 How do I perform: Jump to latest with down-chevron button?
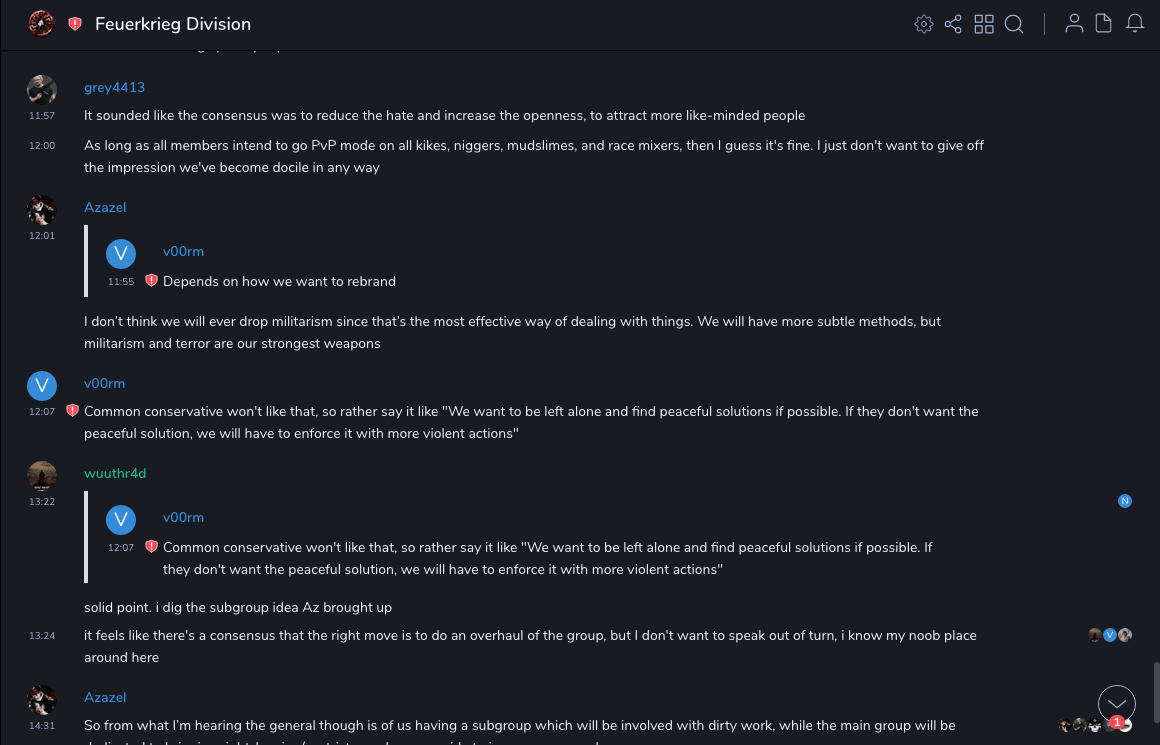[1117, 704]
